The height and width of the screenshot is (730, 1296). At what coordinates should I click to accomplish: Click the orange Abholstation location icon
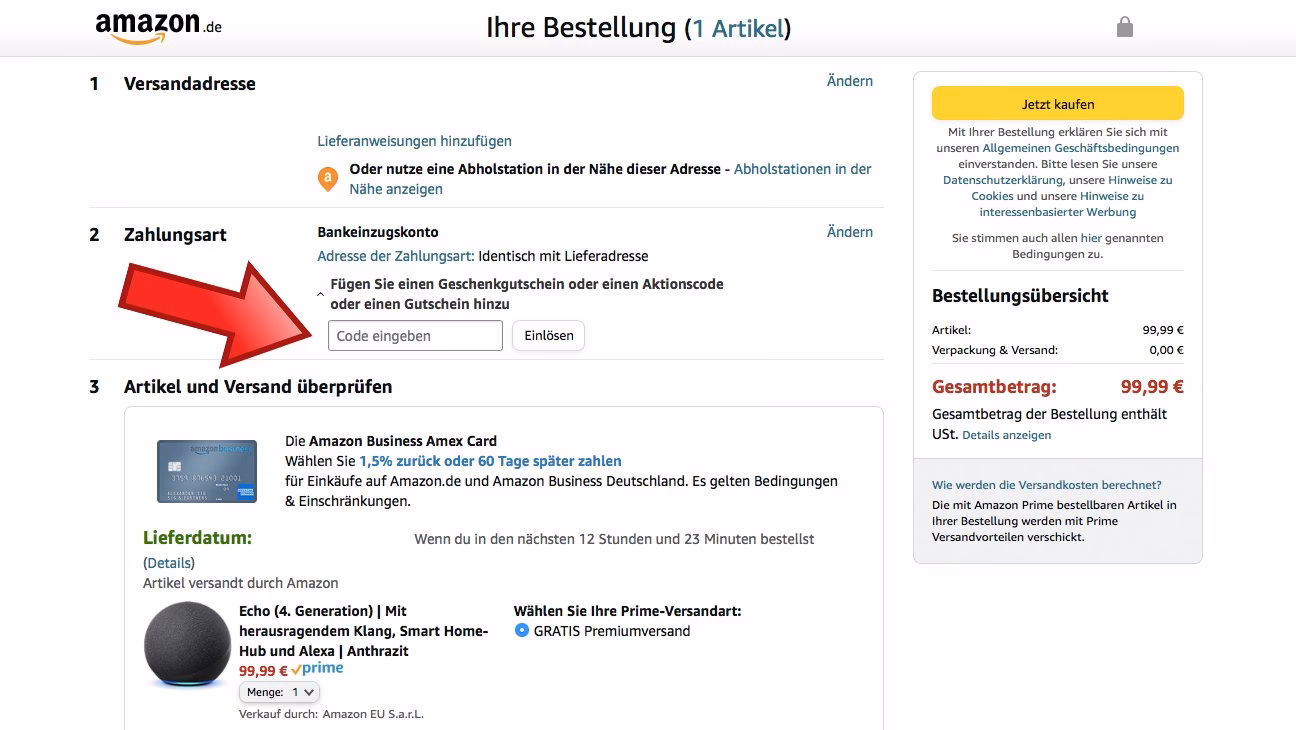[327, 178]
